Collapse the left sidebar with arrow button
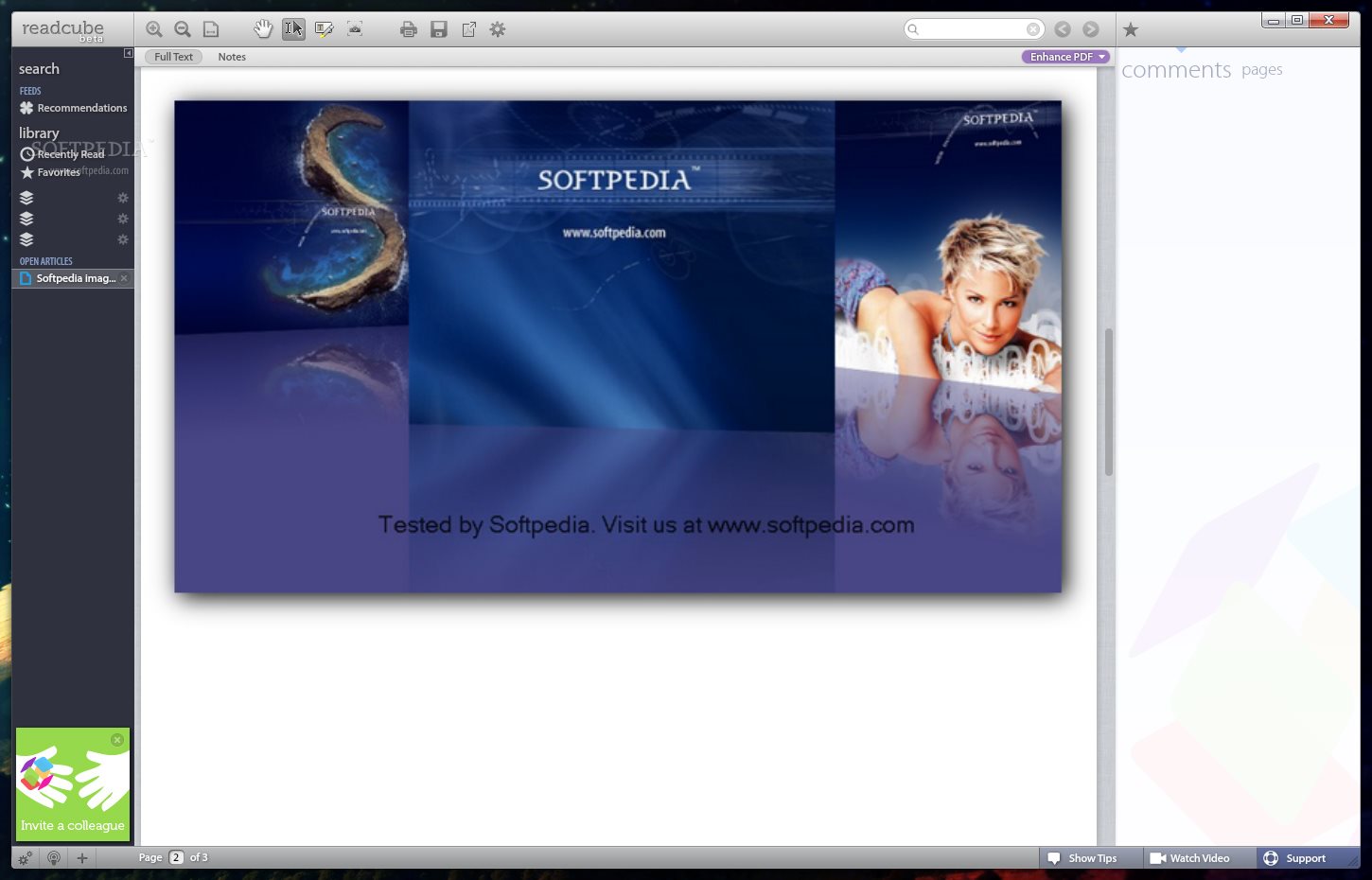Screen dimensions: 1372x880 point(129,53)
